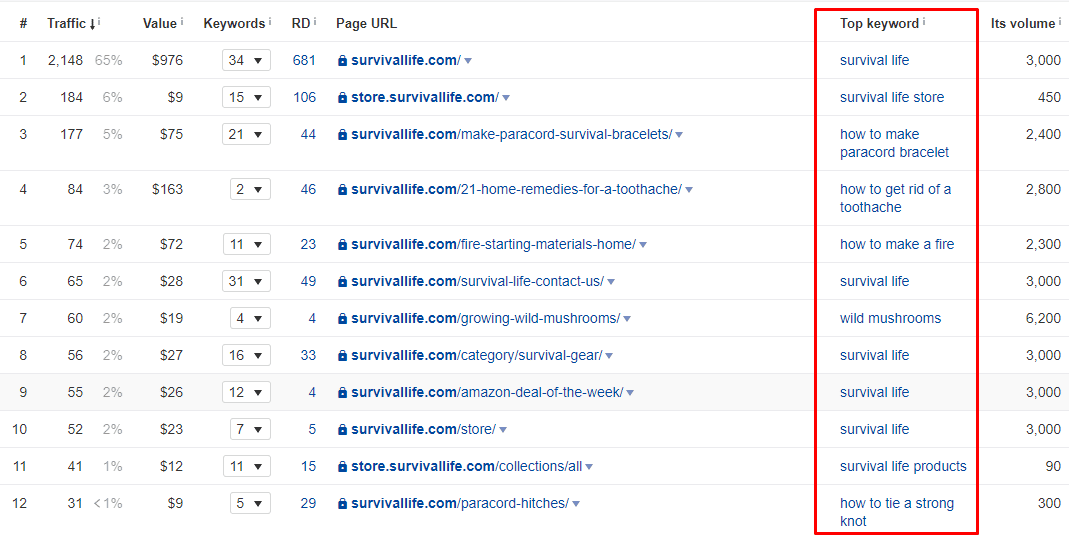Open 21-home-remedies-for-a-toothache page link
1069x539 pixels.
point(516,189)
